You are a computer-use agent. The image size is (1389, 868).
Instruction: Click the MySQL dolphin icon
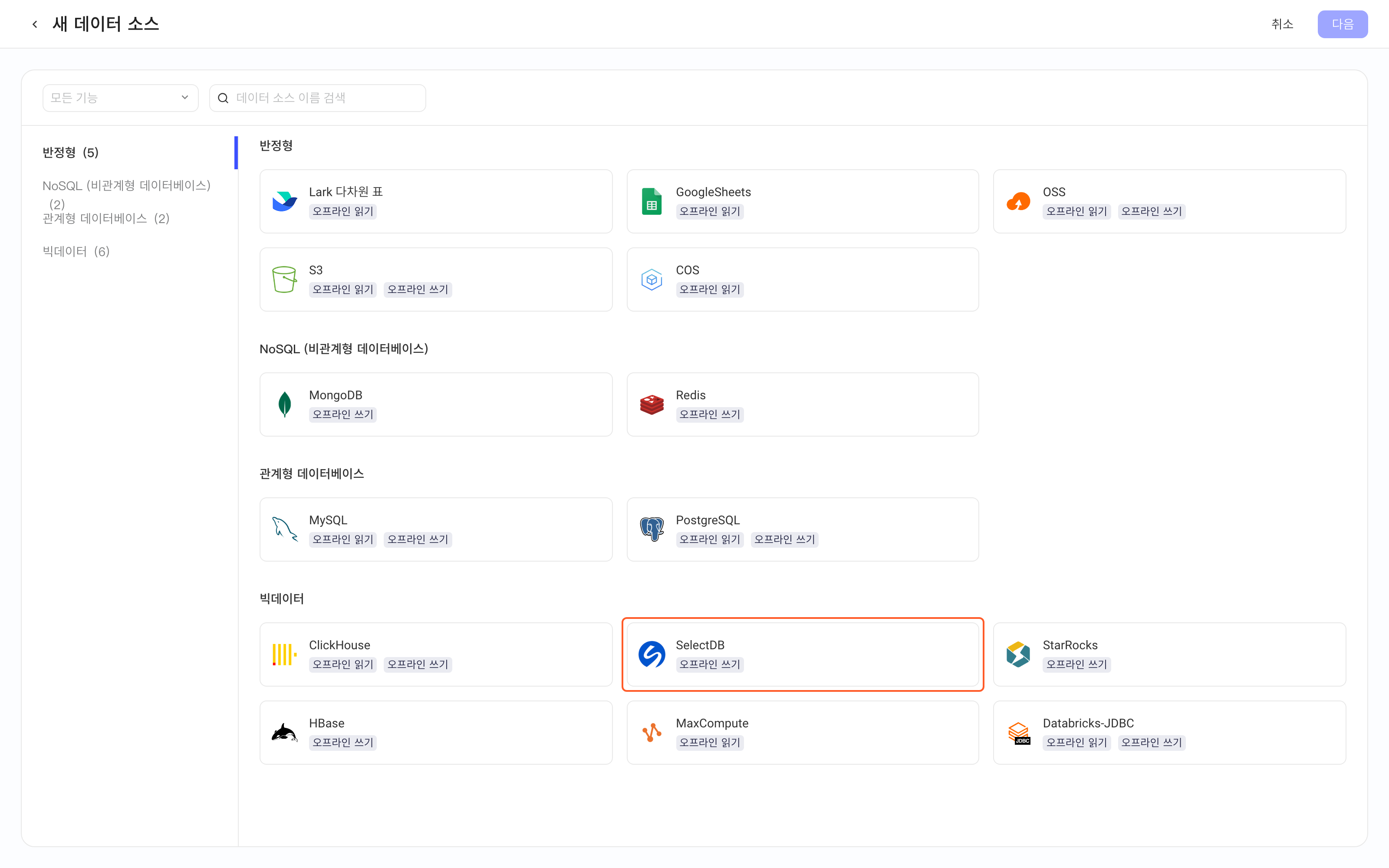(x=285, y=529)
